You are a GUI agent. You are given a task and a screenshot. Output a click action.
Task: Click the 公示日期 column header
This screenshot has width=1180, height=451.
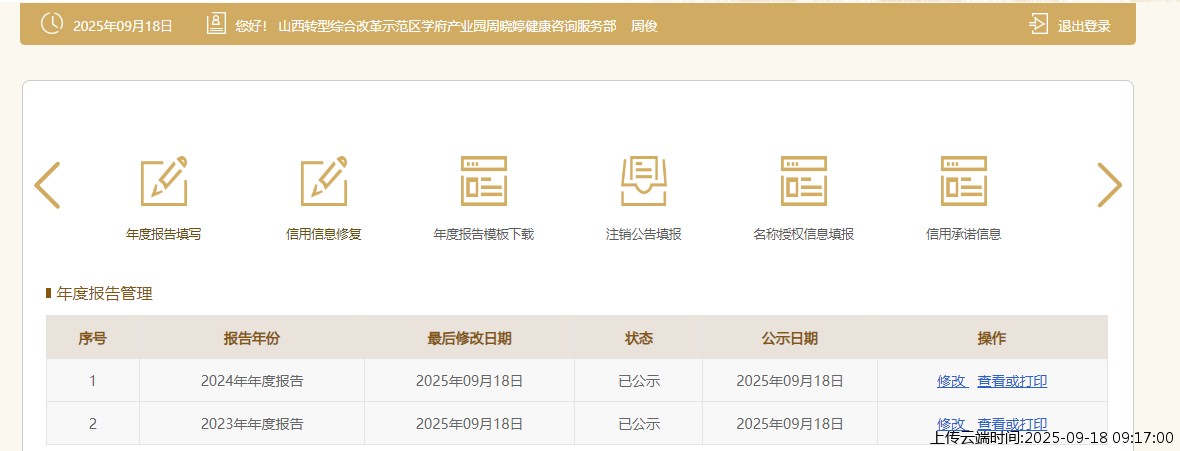789,338
